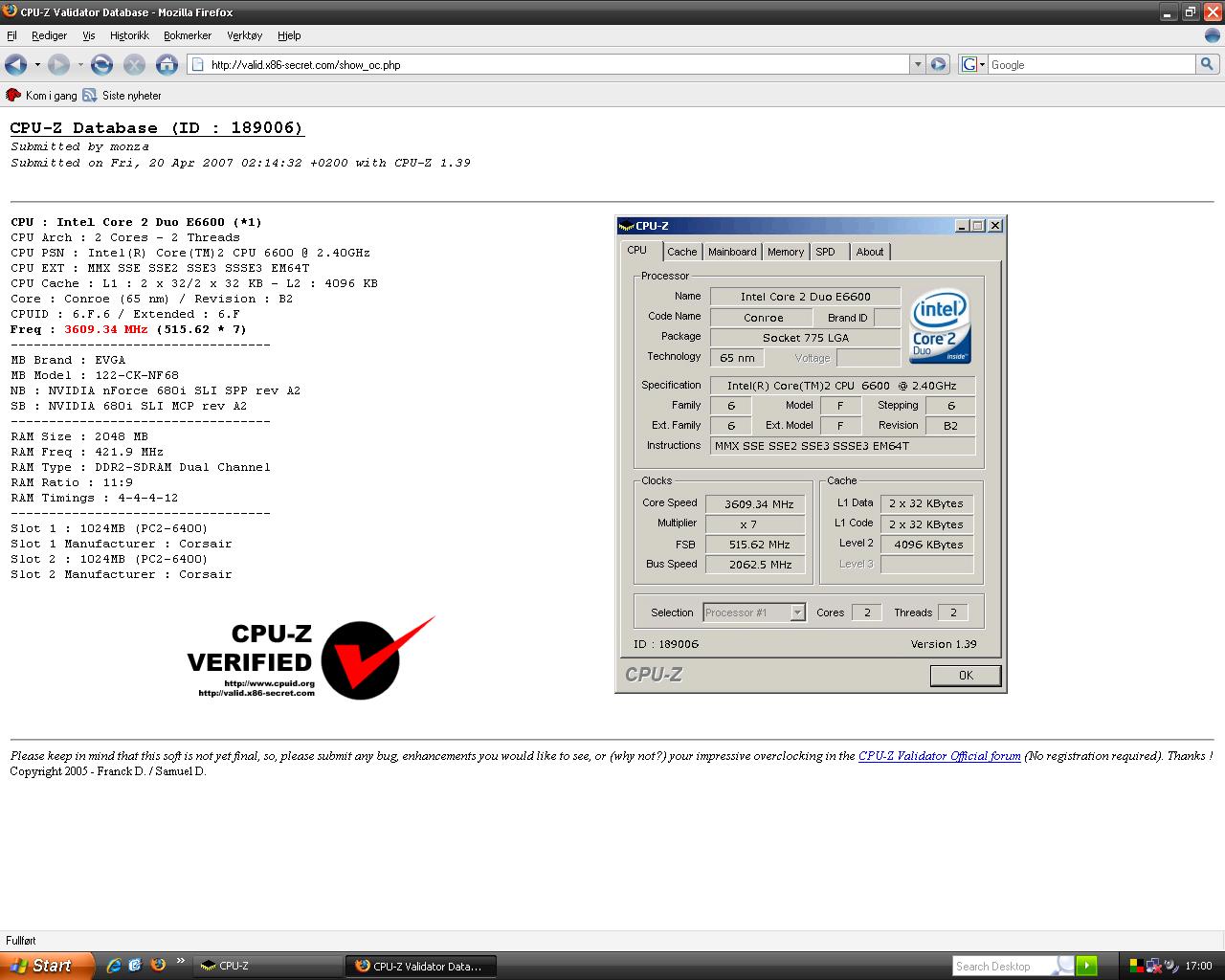
Task: Go to the Home page
Action: [x=167, y=64]
